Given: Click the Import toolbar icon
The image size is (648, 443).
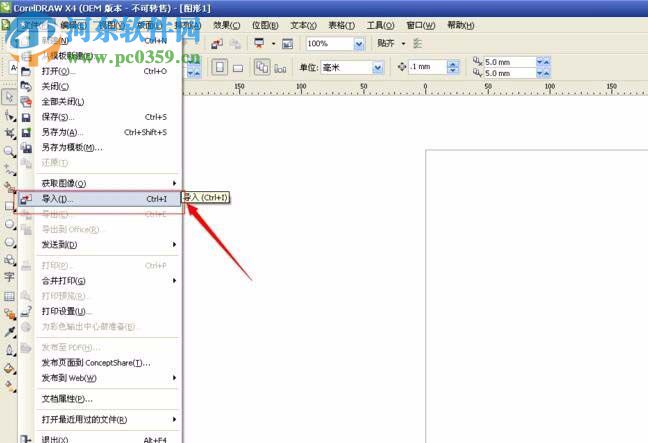Looking at the screenshot, I should point(217,43).
